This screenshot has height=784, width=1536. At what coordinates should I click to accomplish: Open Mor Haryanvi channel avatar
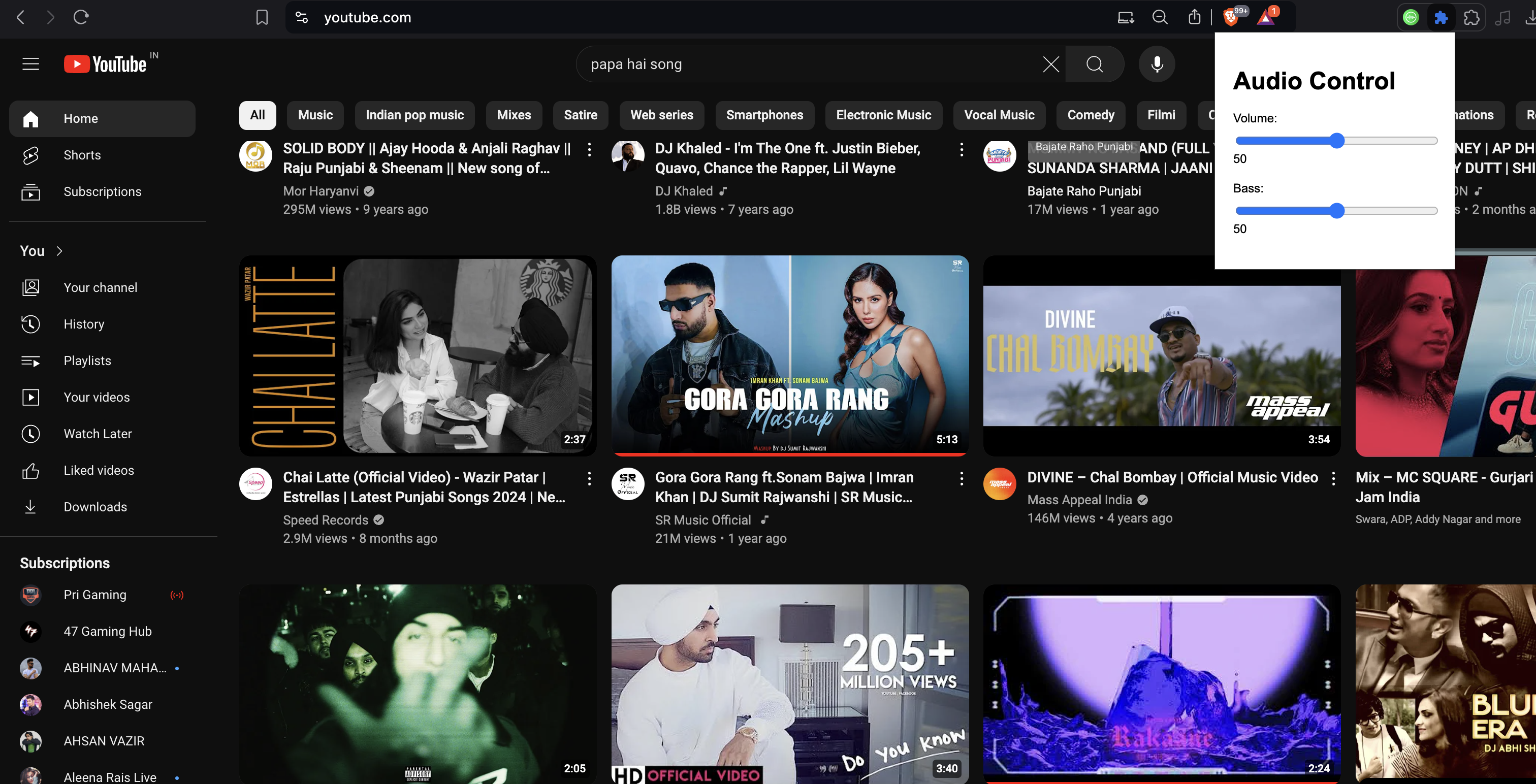(256, 155)
